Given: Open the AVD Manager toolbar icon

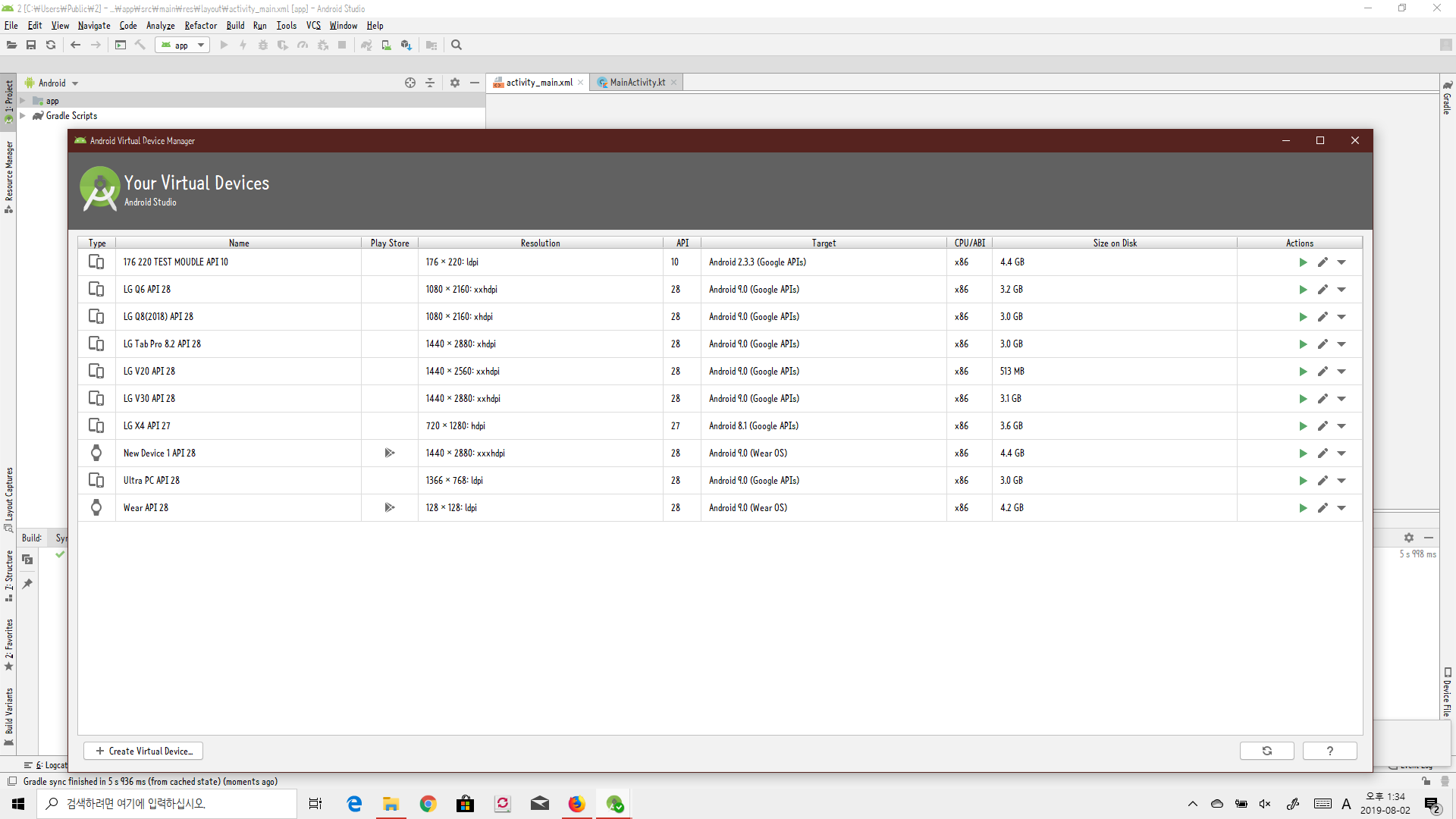Looking at the screenshot, I should point(387,45).
